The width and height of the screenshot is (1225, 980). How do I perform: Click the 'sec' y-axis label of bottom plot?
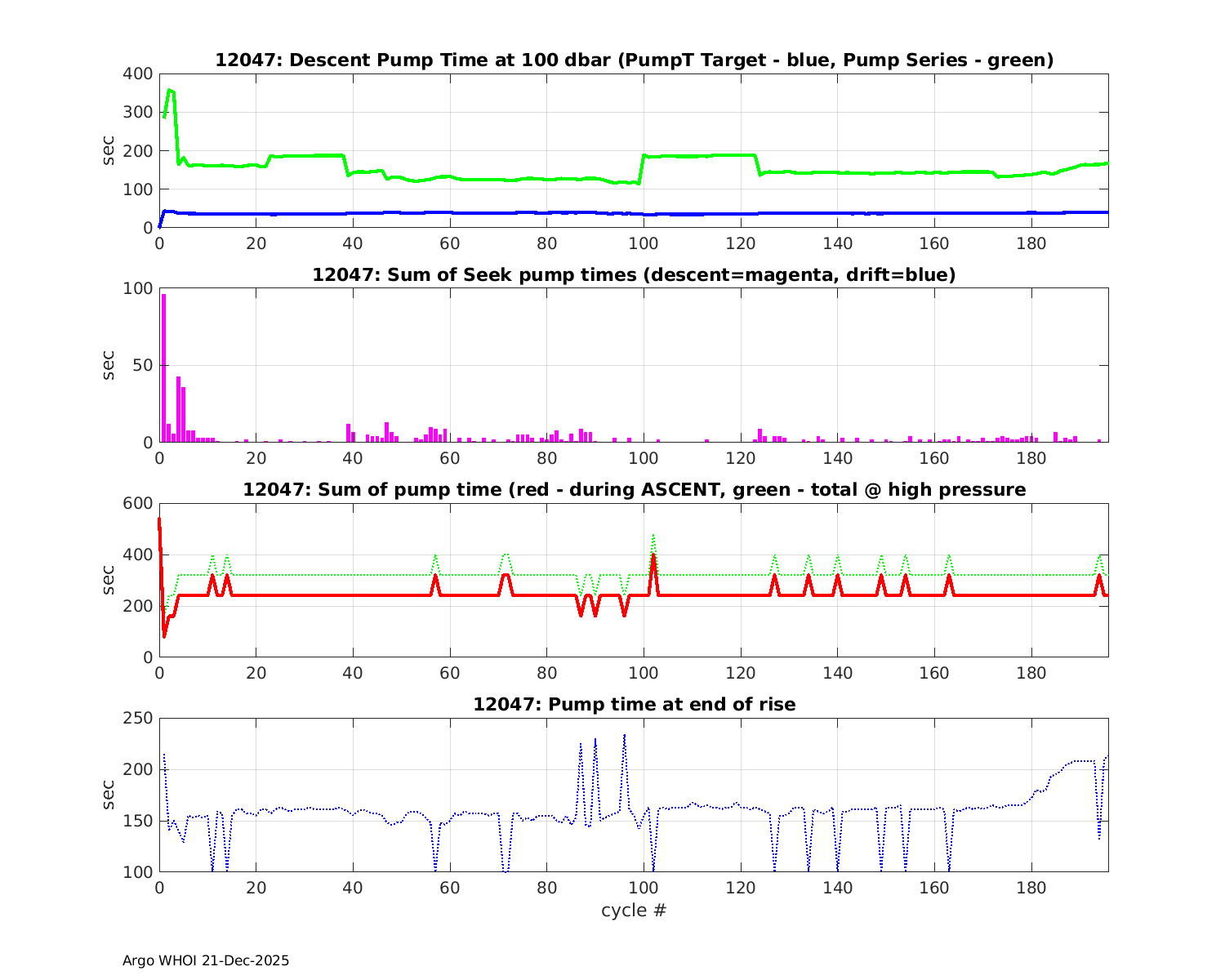tap(109, 795)
